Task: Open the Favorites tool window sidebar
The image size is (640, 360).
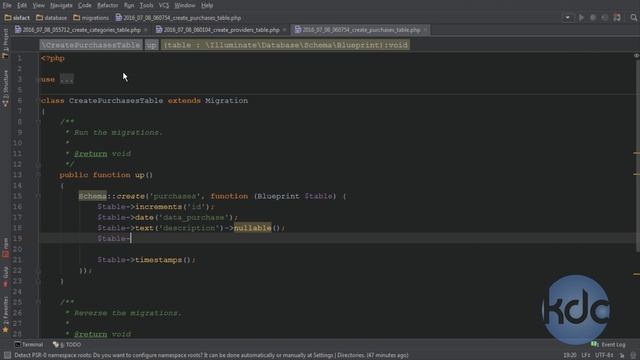Action: [5, 314]
